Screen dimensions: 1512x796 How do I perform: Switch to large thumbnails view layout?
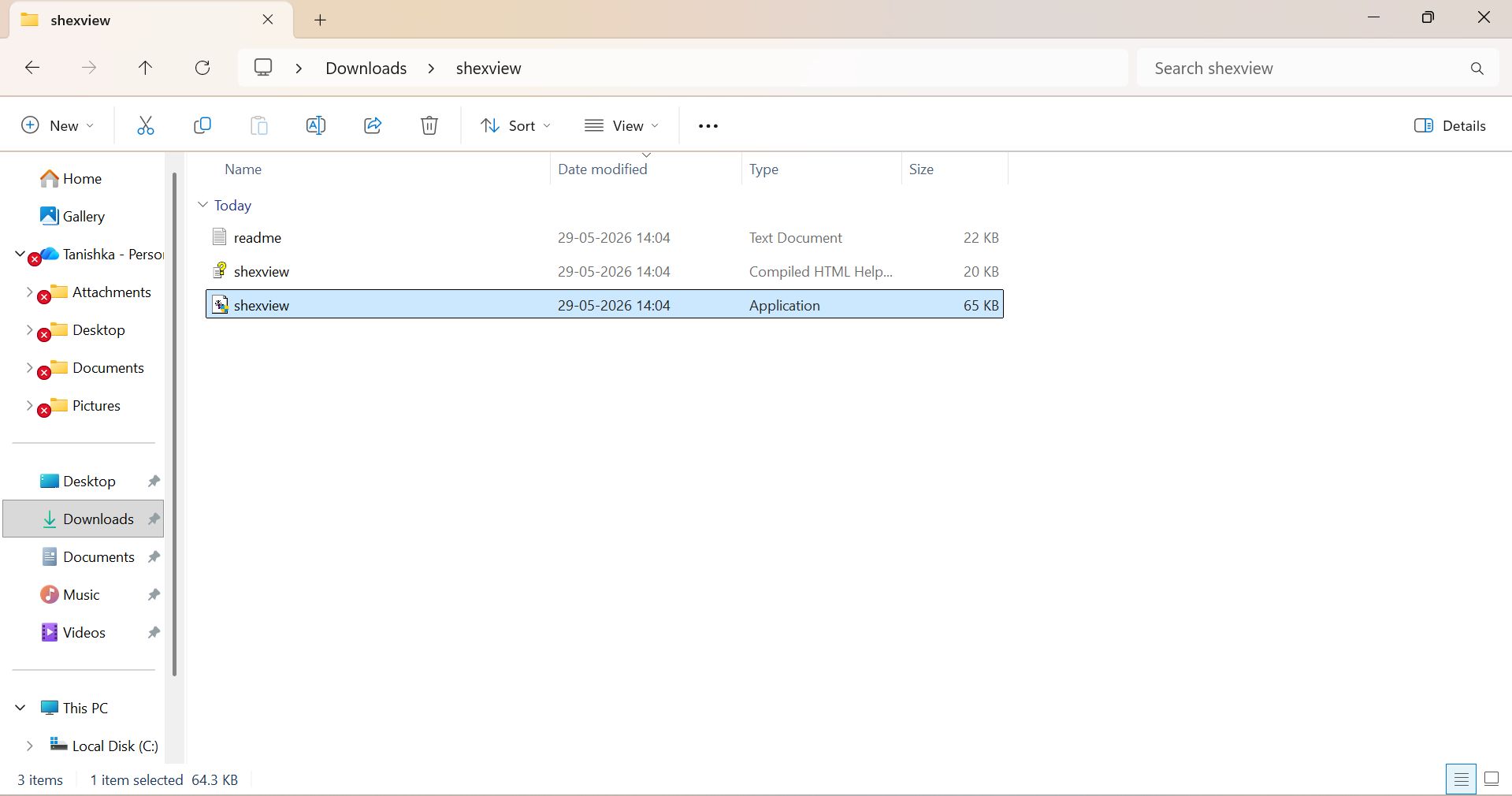(1492, 779)
